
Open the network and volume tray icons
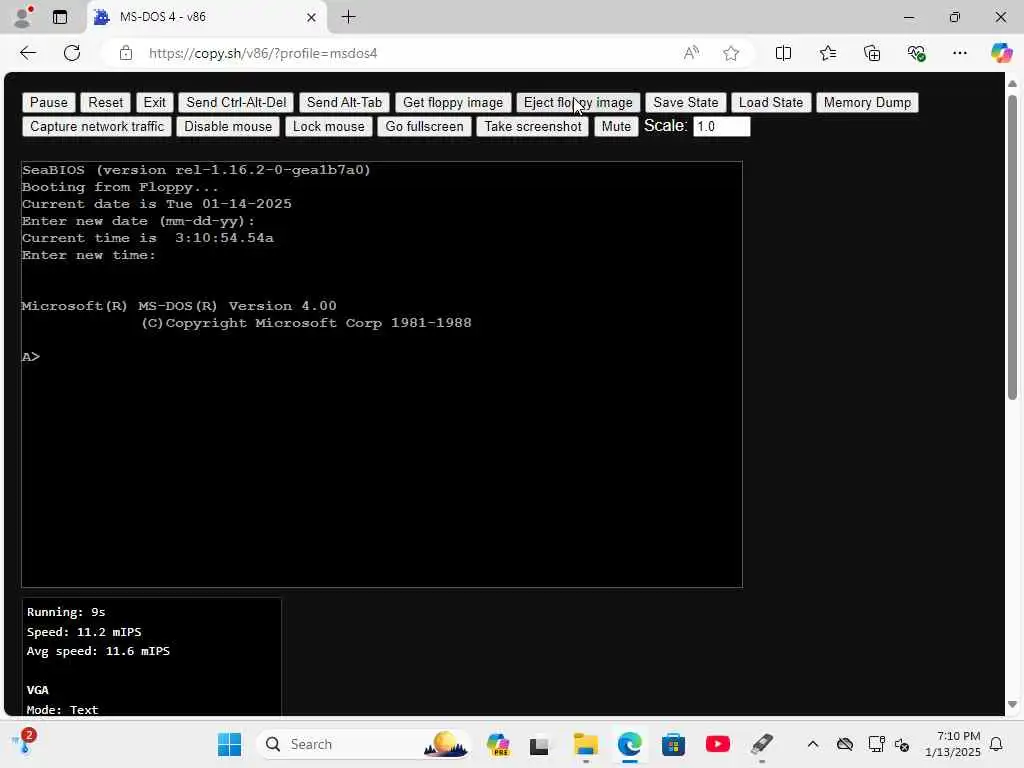[x=889, y=744]
